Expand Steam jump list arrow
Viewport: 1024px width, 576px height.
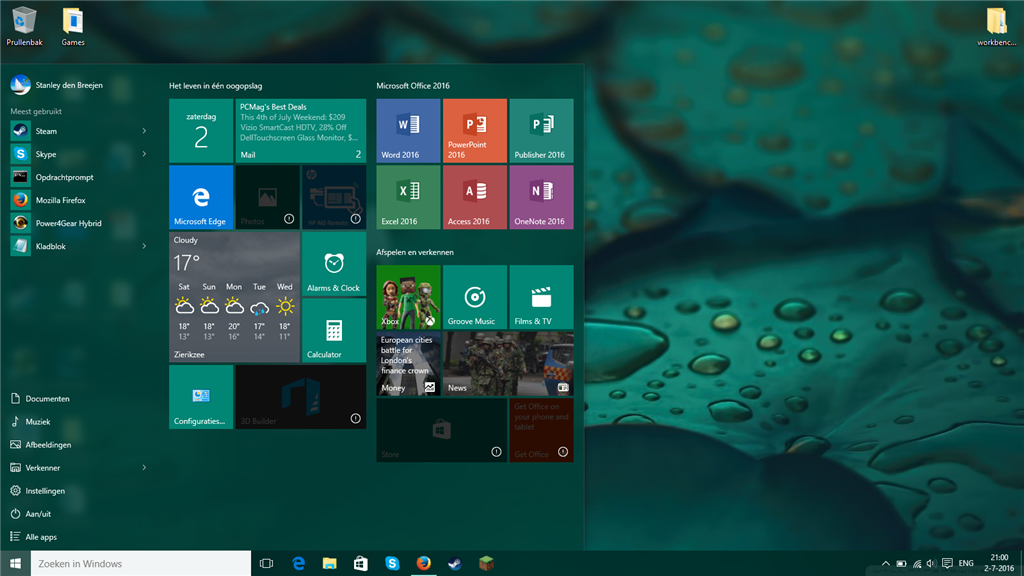[144, 131]
